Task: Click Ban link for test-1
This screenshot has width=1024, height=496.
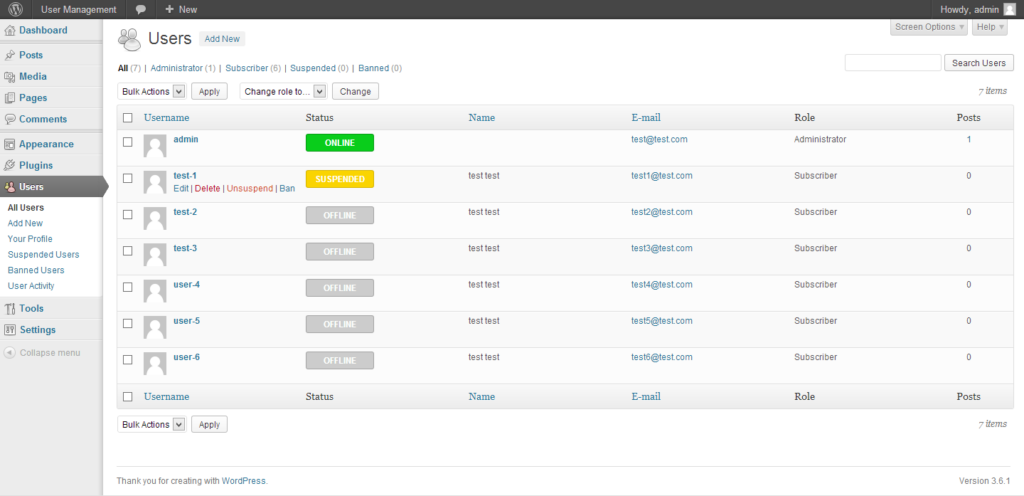Action: coord(287,189)
